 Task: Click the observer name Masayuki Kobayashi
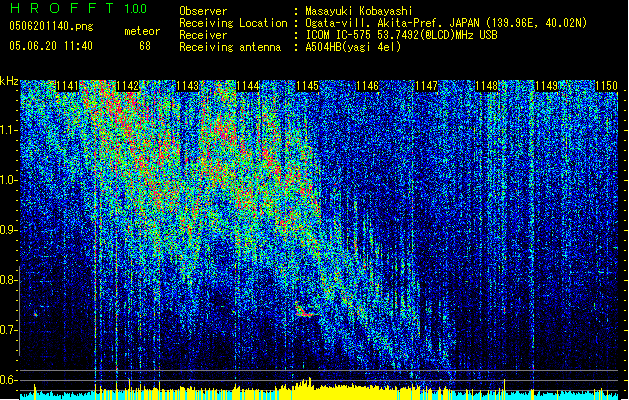click(359, 11)
